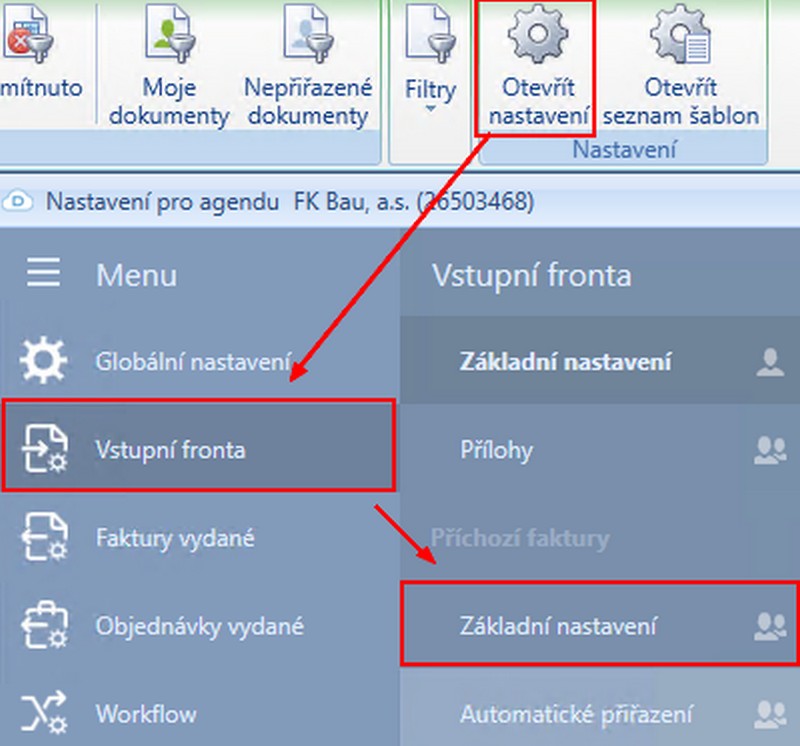Open the Moje dokumenty filter
800x746 pixels.
point(169,70)
